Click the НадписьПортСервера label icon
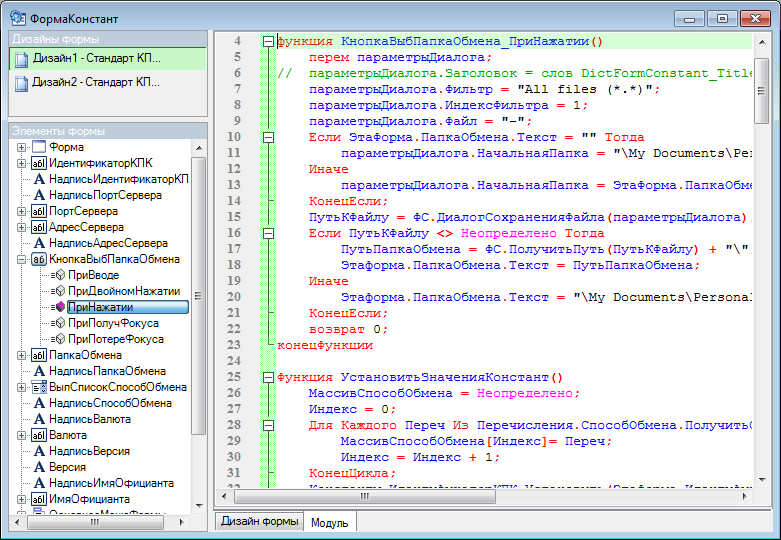 click(x=39, y=195)
